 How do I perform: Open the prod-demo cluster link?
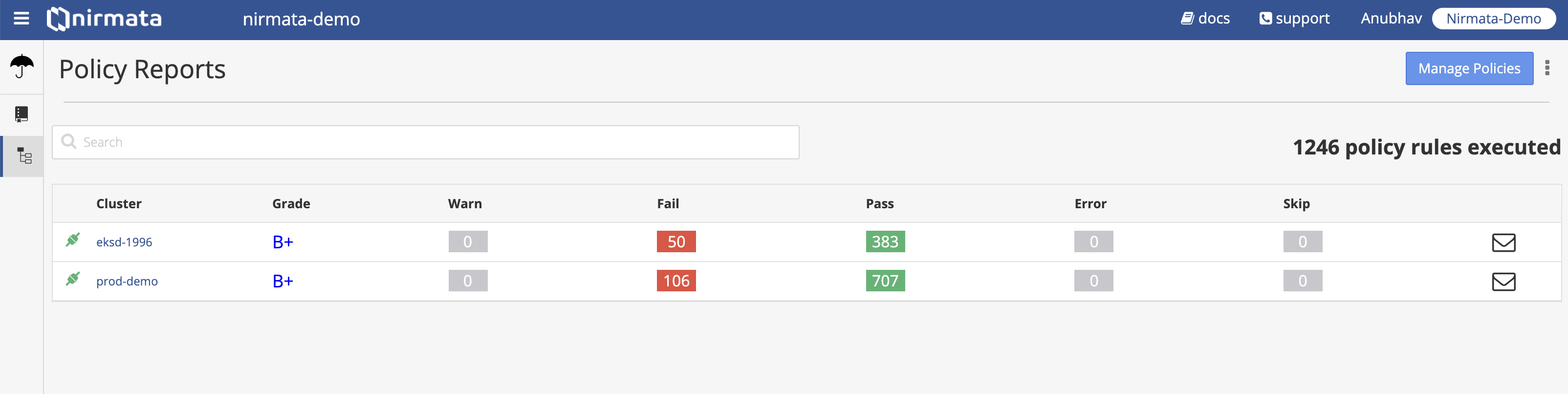point(127,282)
